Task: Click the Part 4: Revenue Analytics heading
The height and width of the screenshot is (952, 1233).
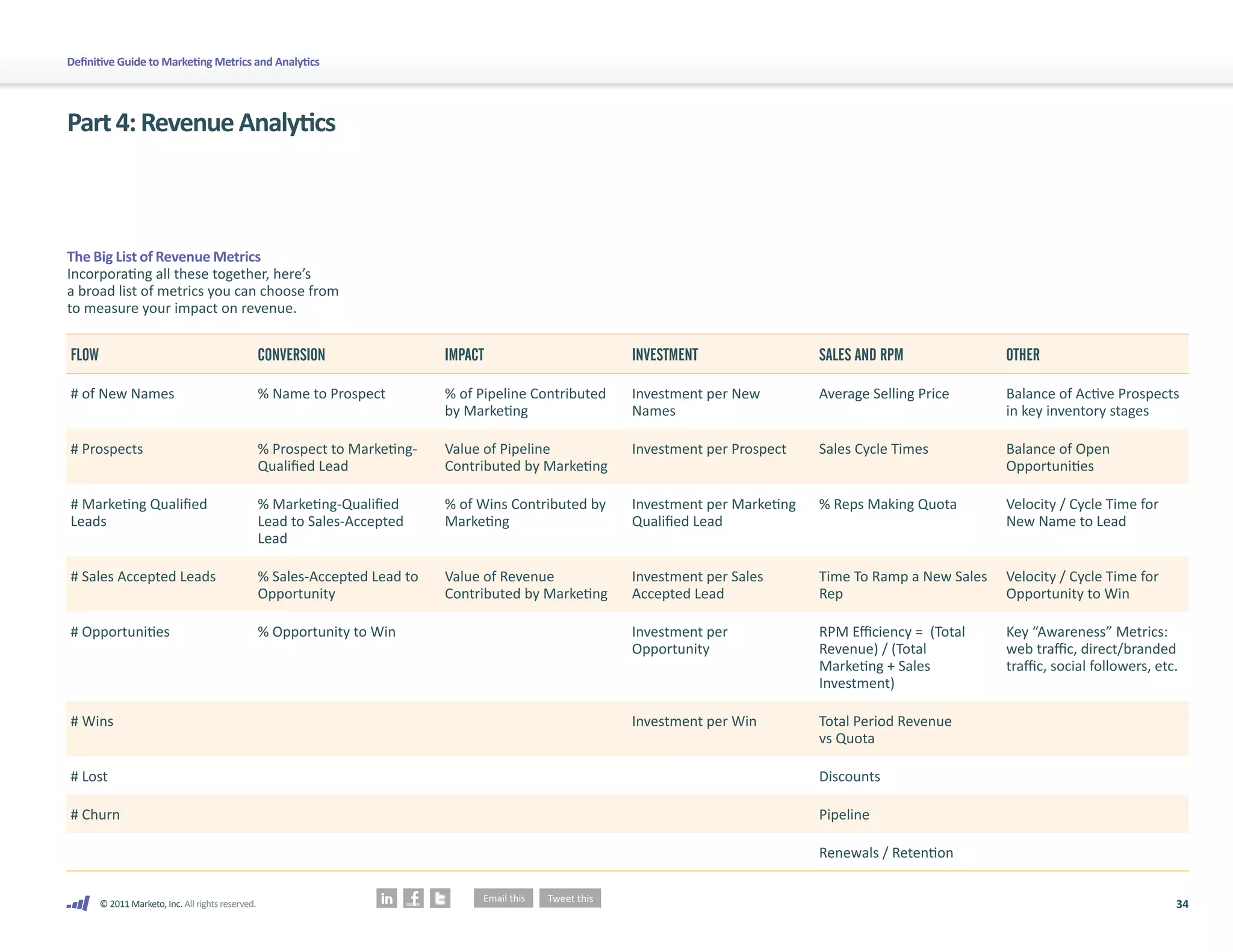Action: [x=201, y=123]
